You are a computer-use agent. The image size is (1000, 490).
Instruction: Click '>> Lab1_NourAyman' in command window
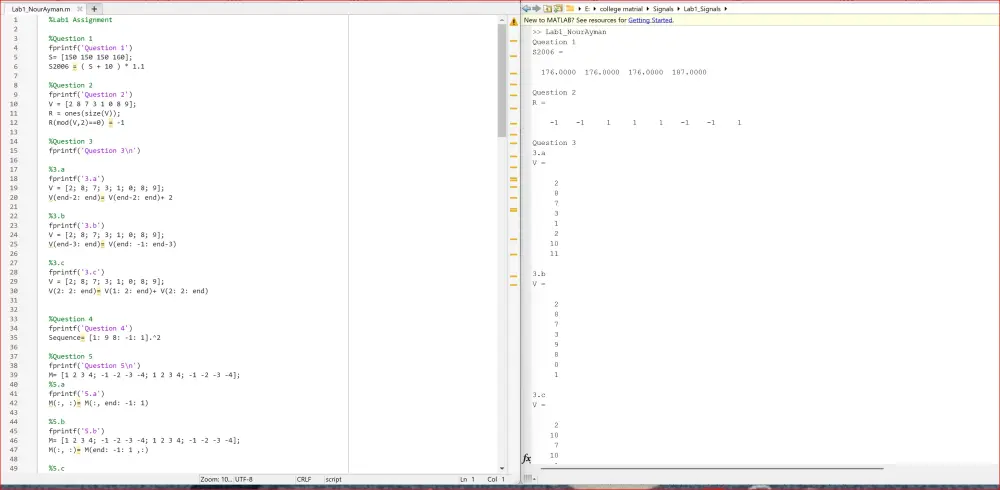coord(570,32)
